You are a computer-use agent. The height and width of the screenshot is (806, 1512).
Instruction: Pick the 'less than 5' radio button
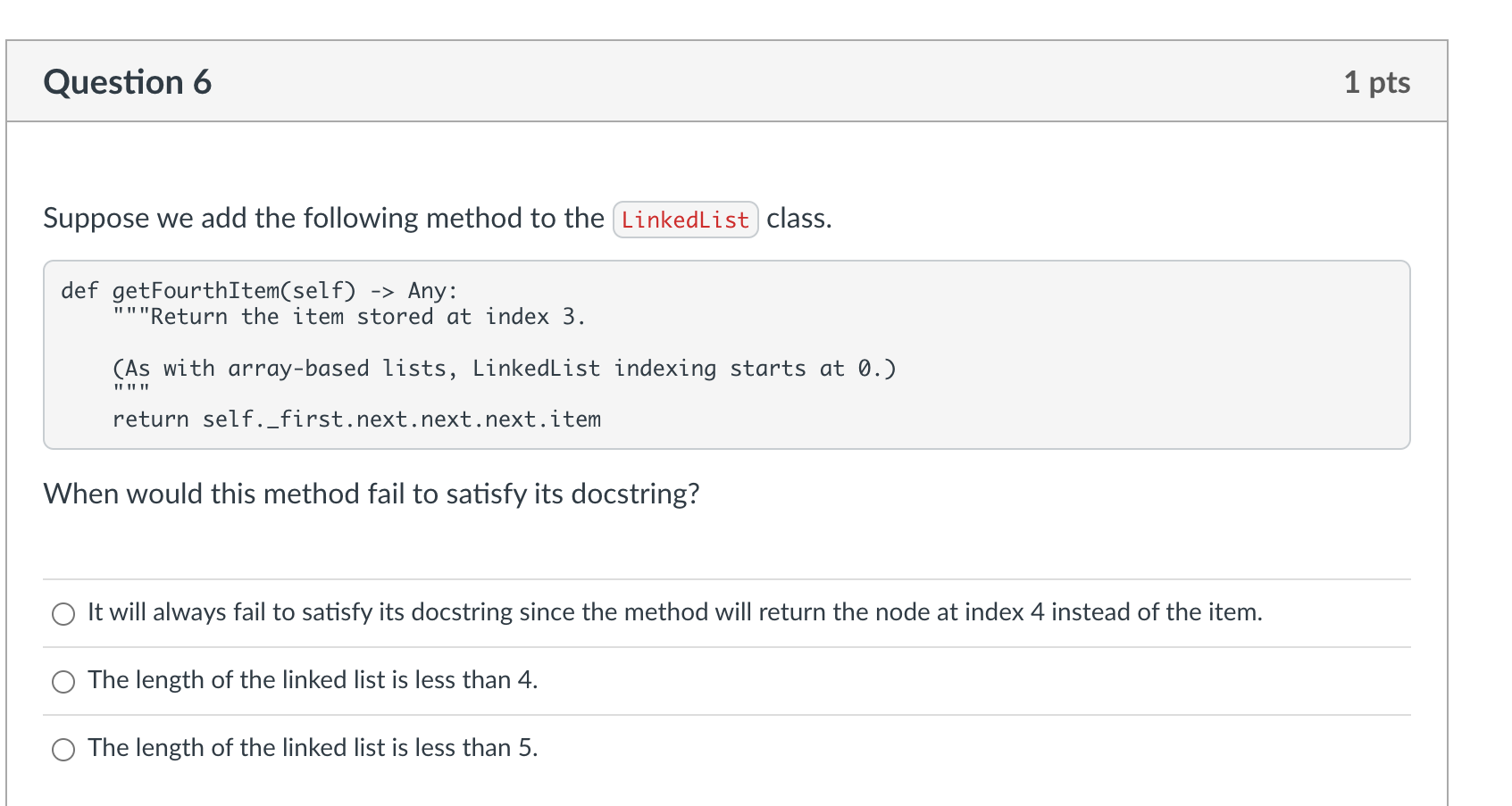point(63,750)
